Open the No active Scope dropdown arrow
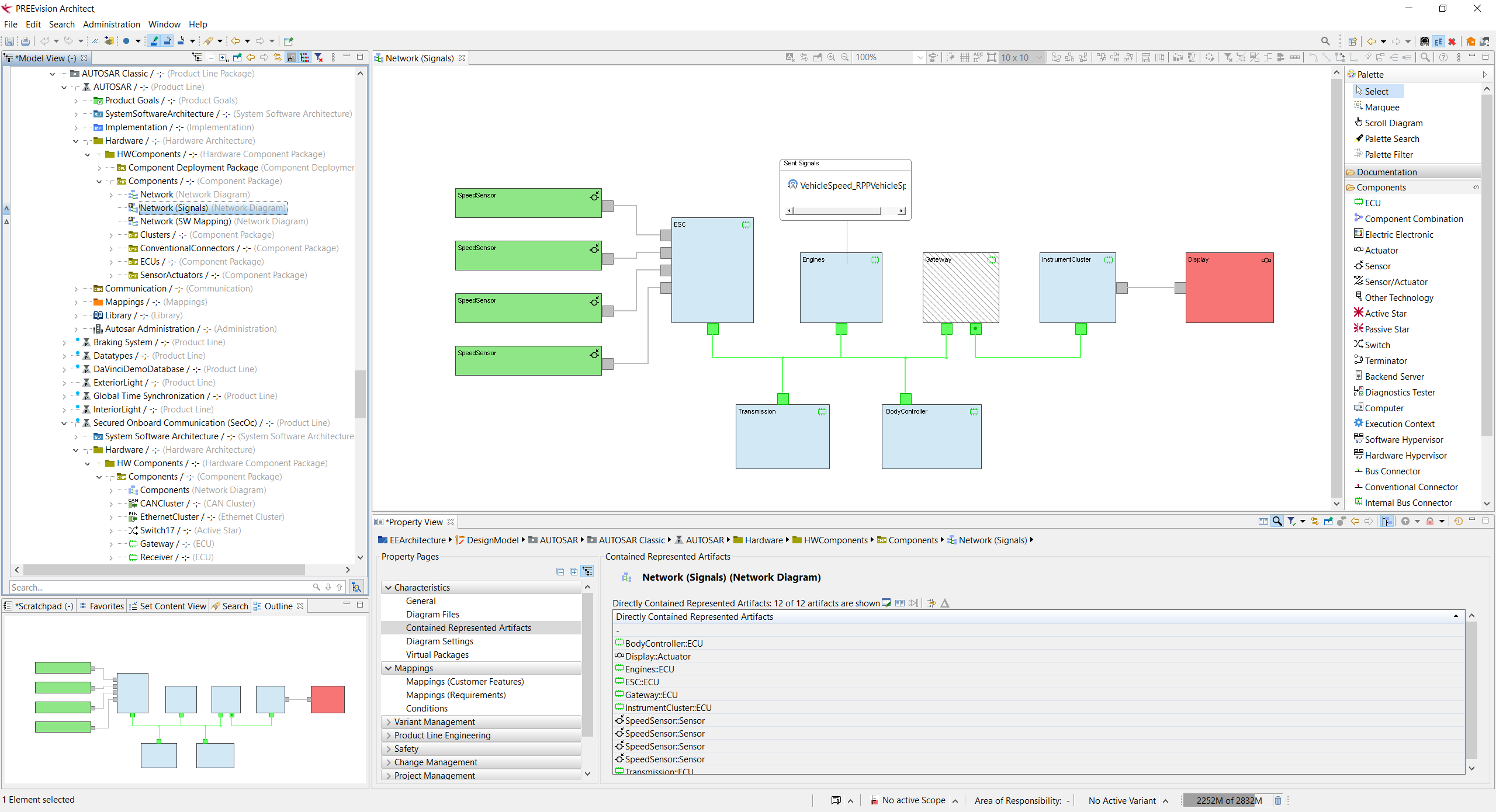1496x812 pixels. pos(955,801)
